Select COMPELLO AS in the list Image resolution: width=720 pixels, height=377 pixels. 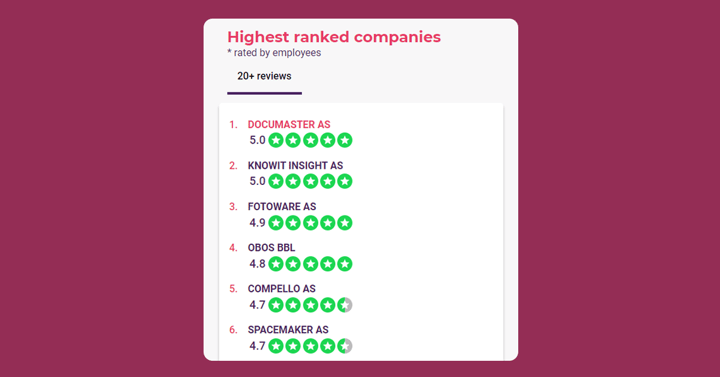point(281,289)
